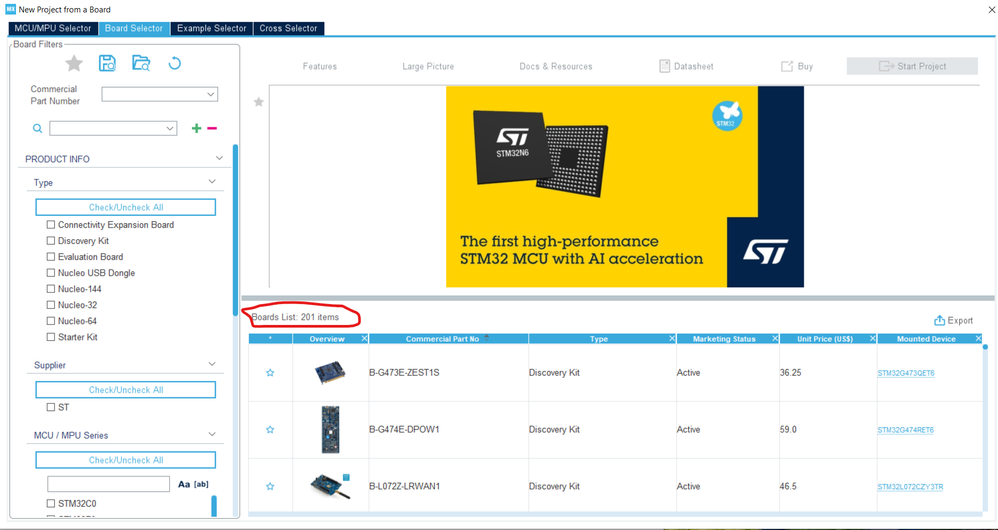Toggle [ab] whole-word series search
The height and width of the screenshot is (530, 998).
[x=201, y=484]
